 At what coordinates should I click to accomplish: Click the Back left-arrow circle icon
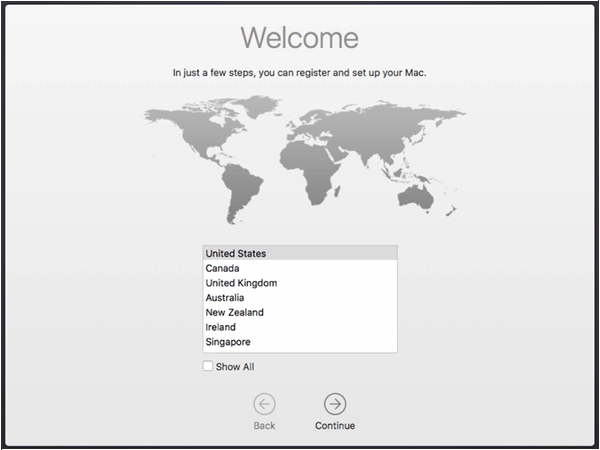point(264,403)
